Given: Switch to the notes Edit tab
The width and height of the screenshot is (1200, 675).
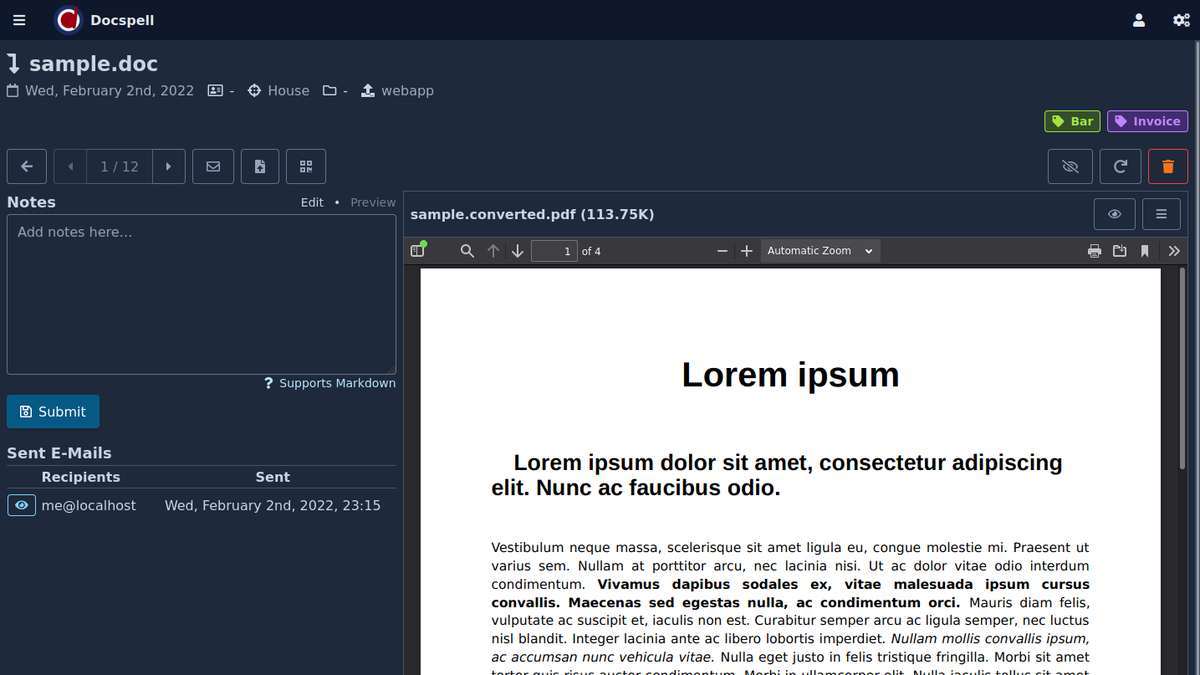Looking at the screenshot, I should (312, 202).
